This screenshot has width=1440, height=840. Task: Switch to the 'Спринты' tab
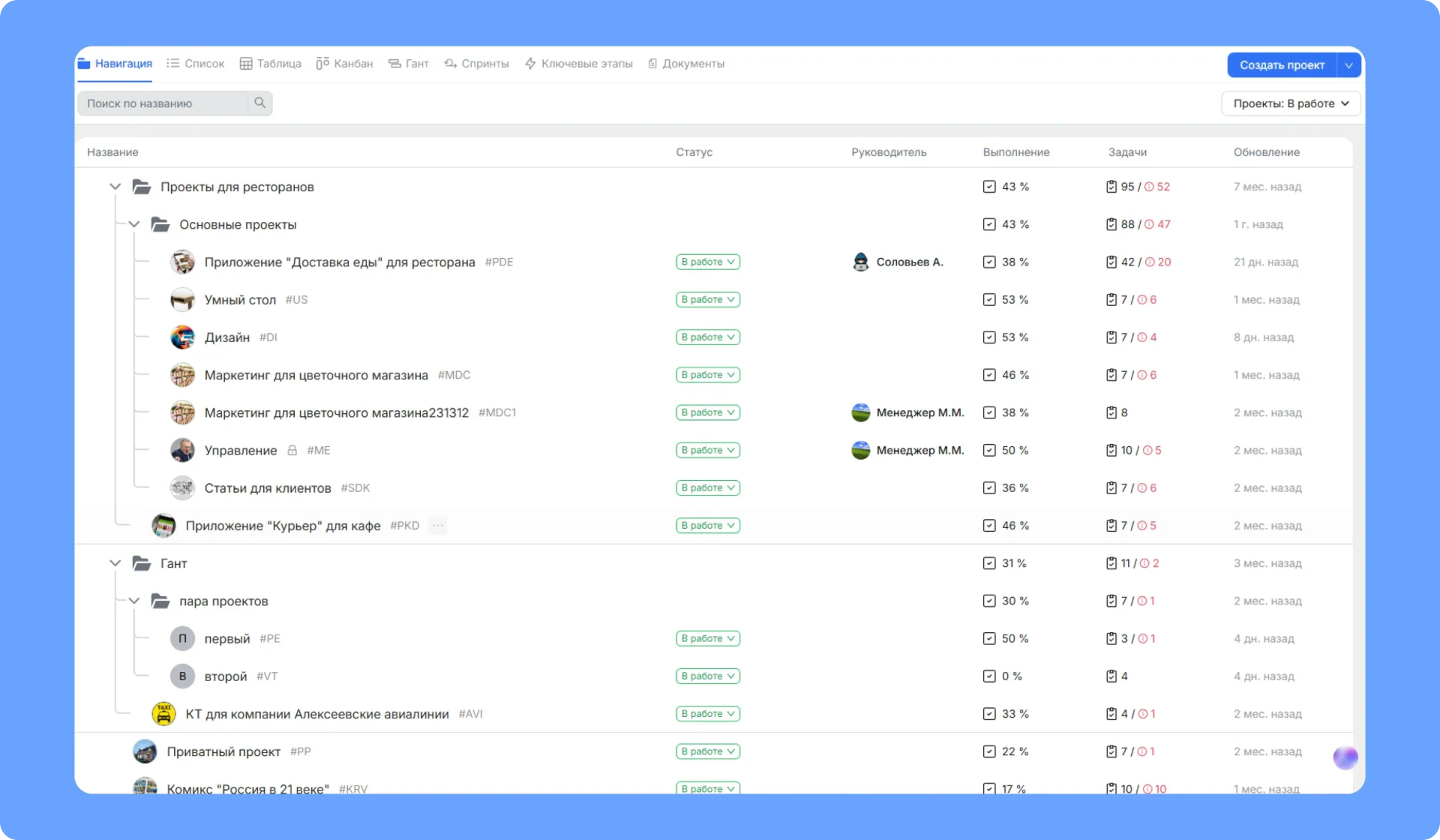tap(476, 64)
